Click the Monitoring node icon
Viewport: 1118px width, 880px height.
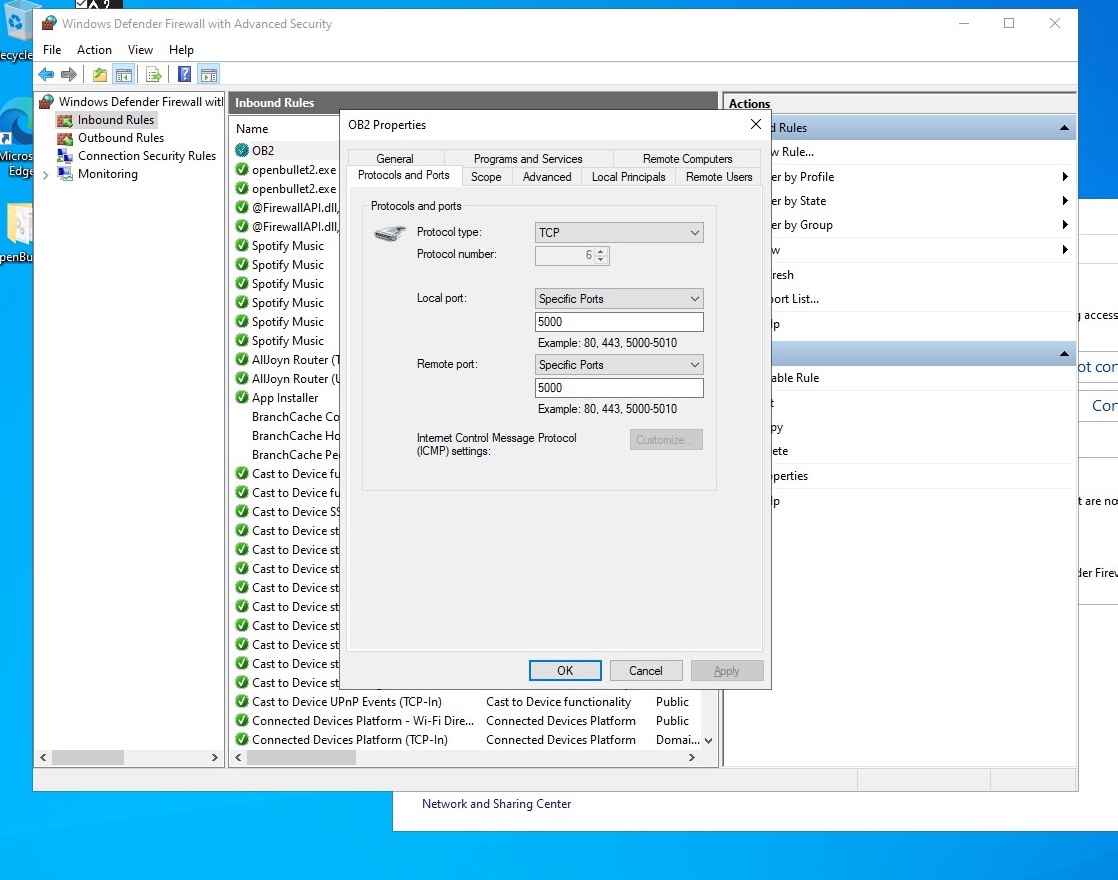pyautogui.click(x=65, y=174)
